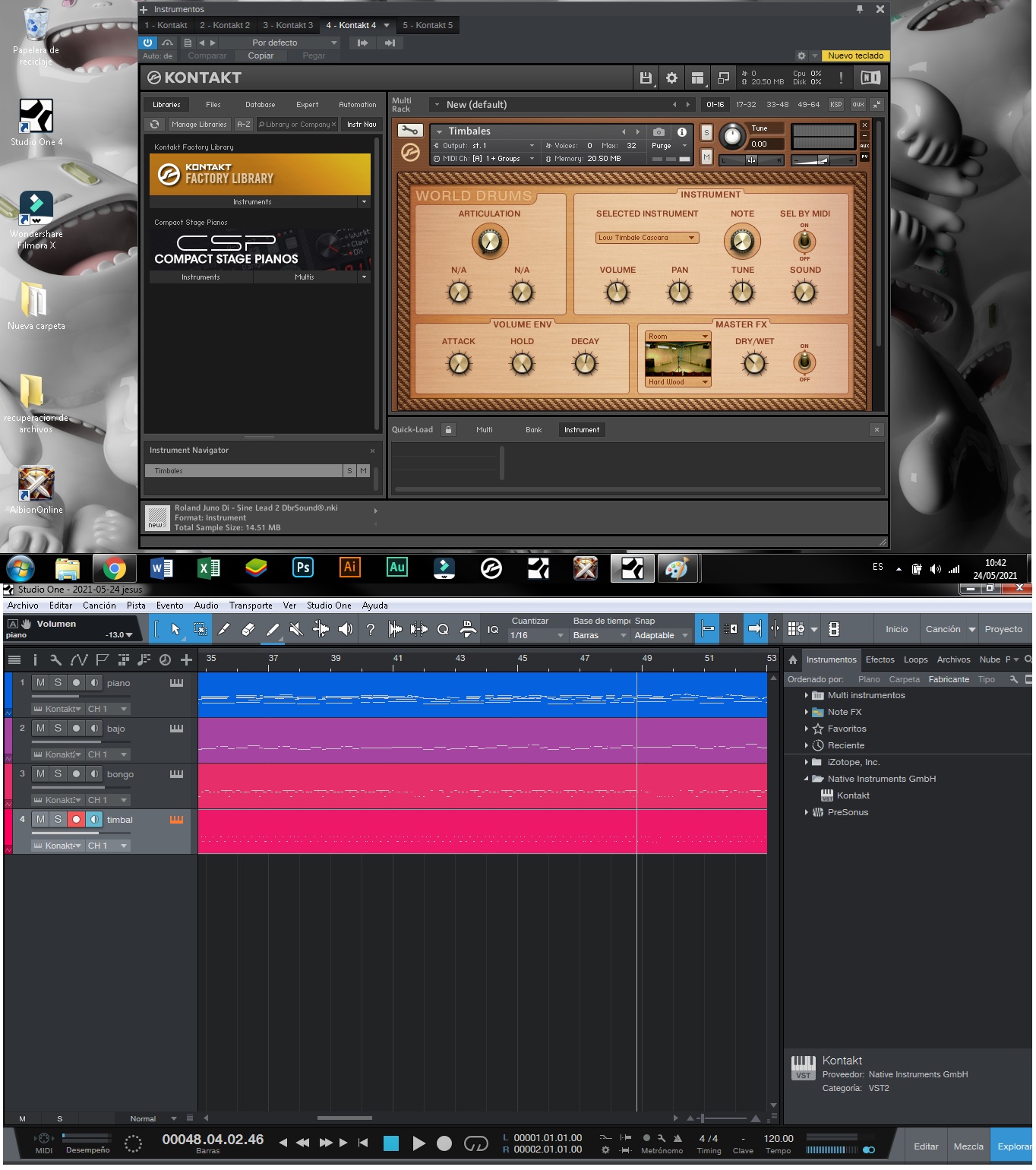This screenshot has height=1170, width=1036.
Task: Click refresh icon in Kontakt Libraries
Action: [x=155, y=125]
